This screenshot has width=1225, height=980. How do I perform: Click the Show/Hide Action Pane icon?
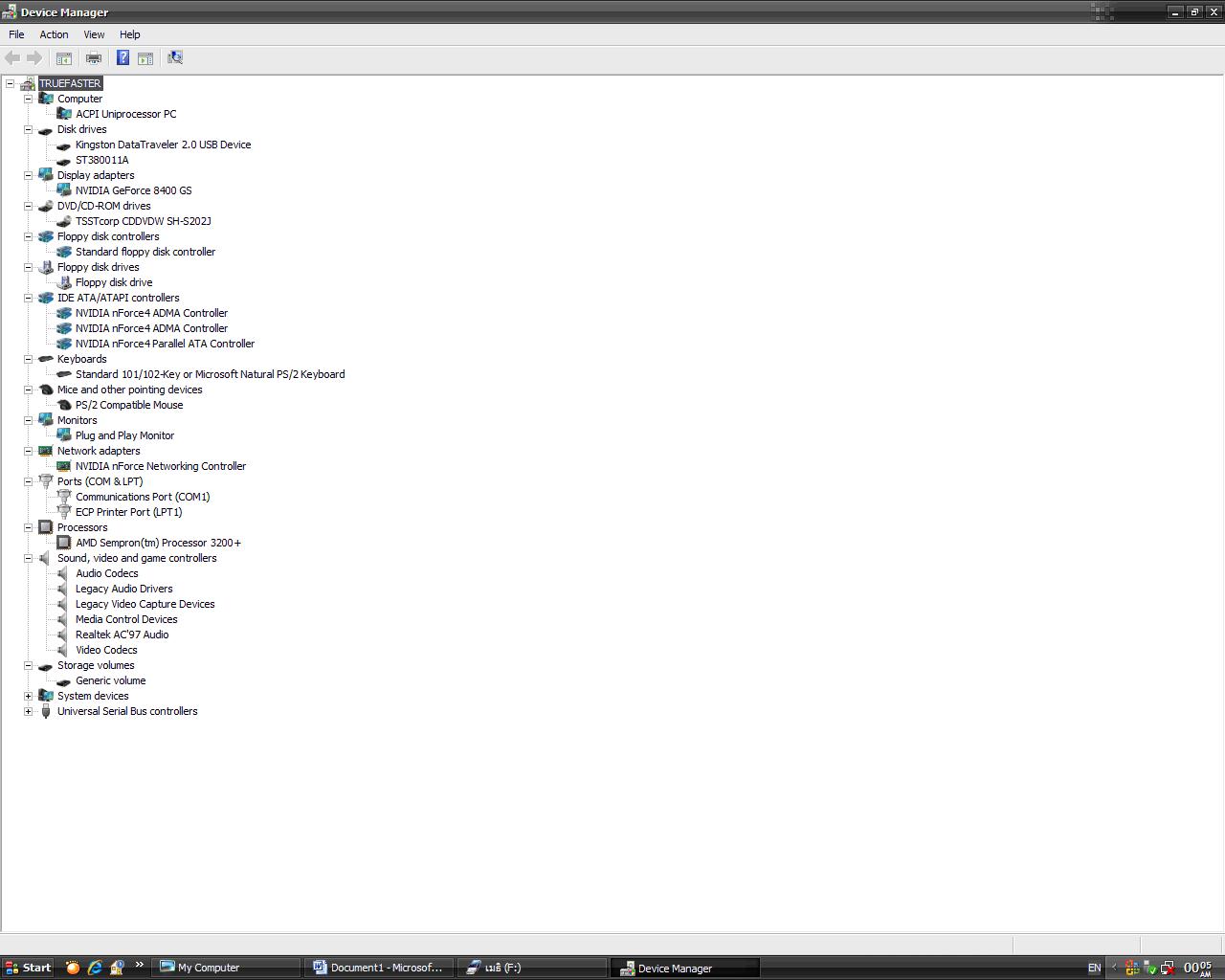click(145, 58)
